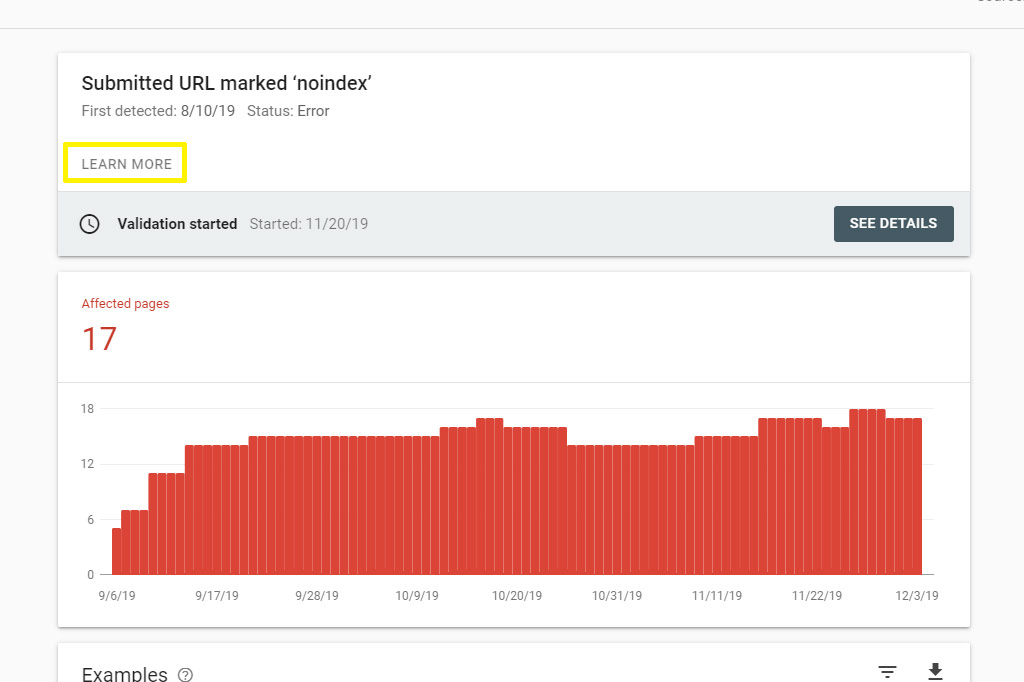The width and height of the screenshot is (1024, 682).
Task: Click the y-axis value 6
Action: (x=91, y=519)
